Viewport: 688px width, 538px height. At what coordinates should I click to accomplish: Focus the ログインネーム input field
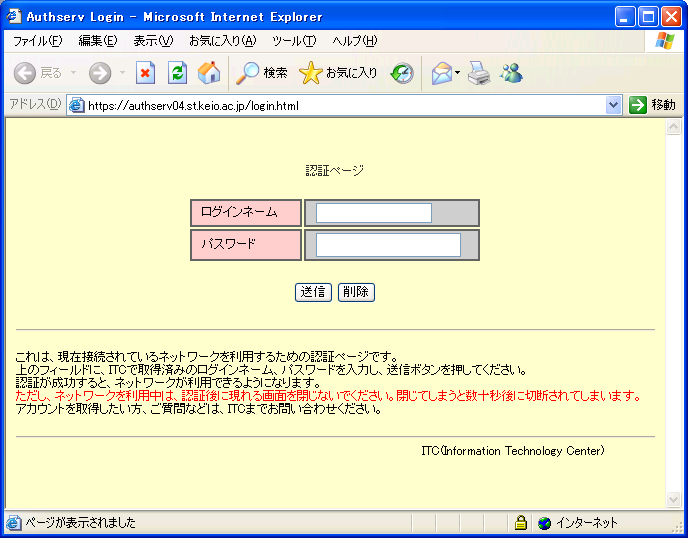pos(373,213)
